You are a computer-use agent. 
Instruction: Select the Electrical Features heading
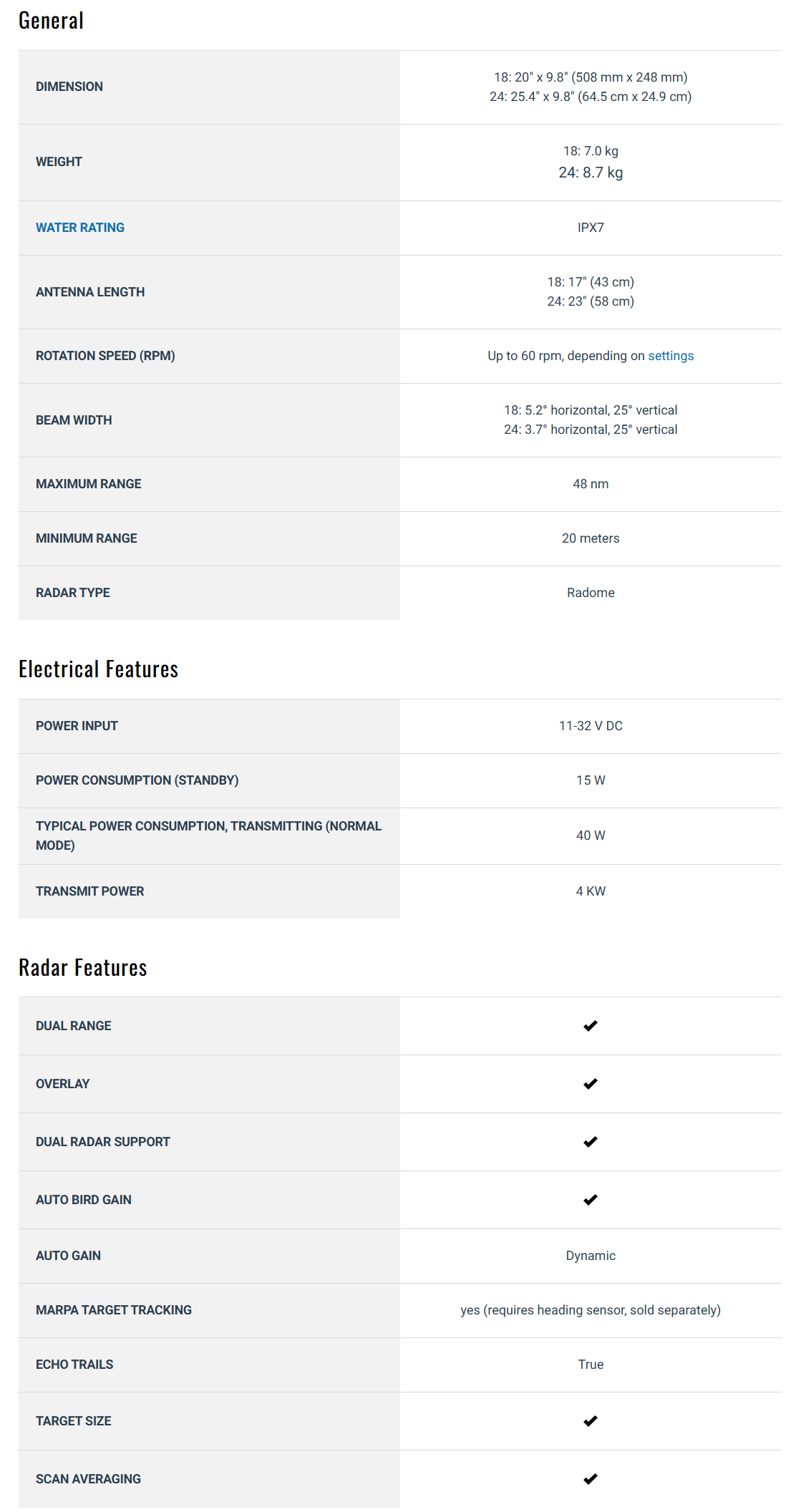[x=98, y=669]
